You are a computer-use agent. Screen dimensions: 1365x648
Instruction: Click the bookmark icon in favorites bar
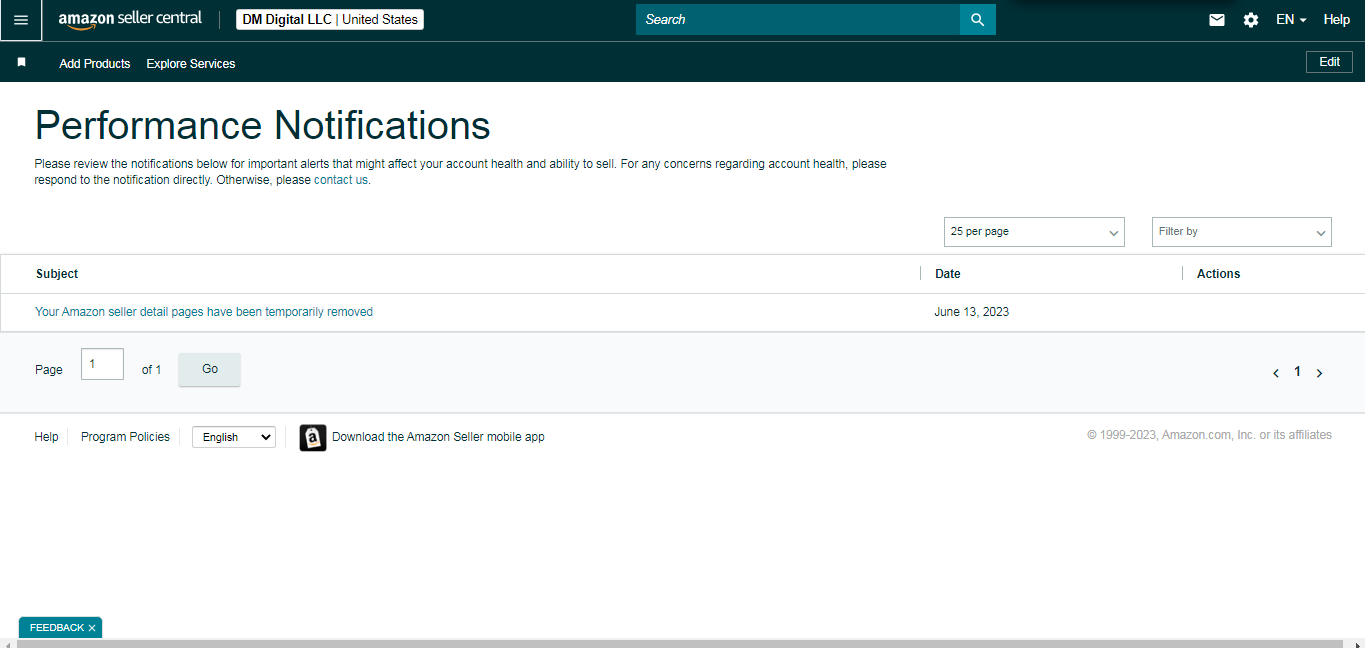[21, 62]
